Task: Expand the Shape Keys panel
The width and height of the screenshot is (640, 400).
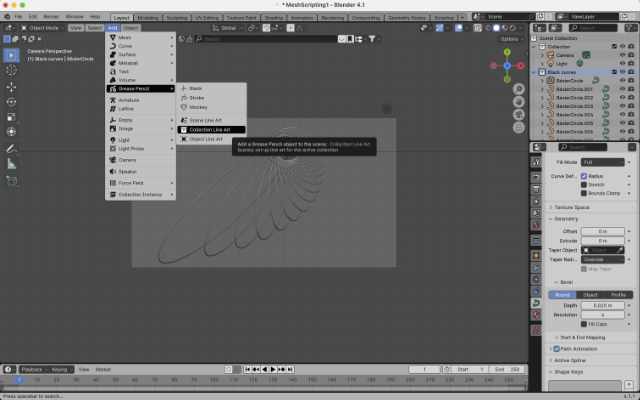Action: pyautogui.click(x=568, y=372)
